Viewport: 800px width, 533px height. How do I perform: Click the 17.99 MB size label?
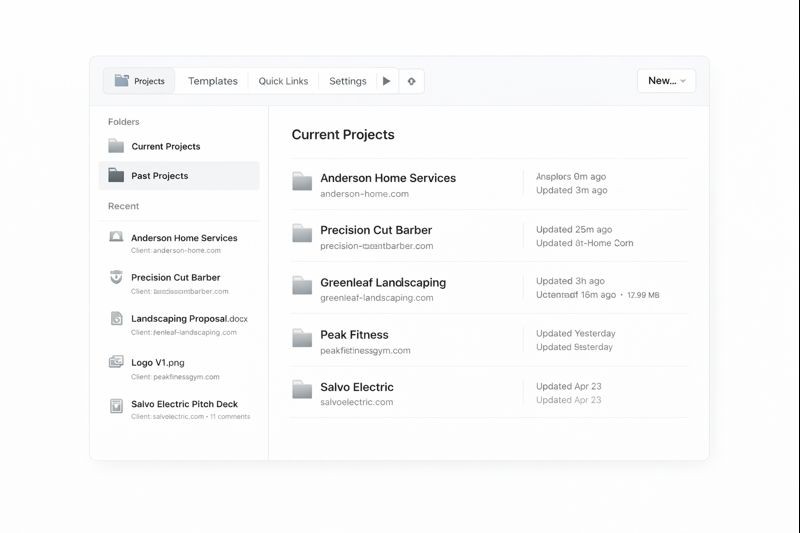pos(643,295)
